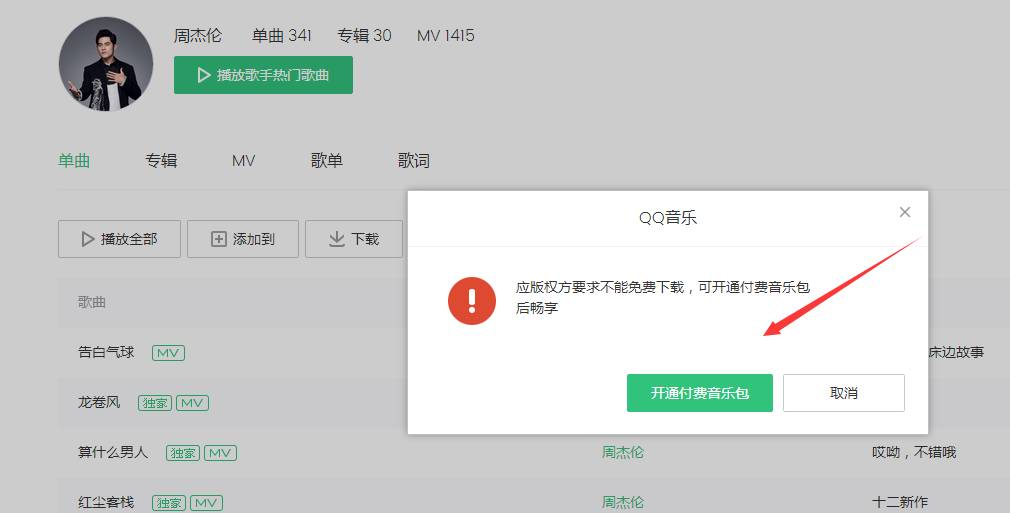Image resolution: width=1010 pixels, height=513 pixels.
Task: Click the 独家 badge beside 龙卷风
Action: (x=155, y=403)
